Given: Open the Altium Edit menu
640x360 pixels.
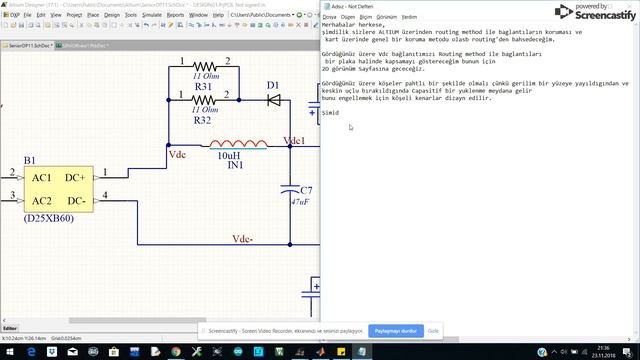Looking at the screenshot, I should tap(41, 15).
